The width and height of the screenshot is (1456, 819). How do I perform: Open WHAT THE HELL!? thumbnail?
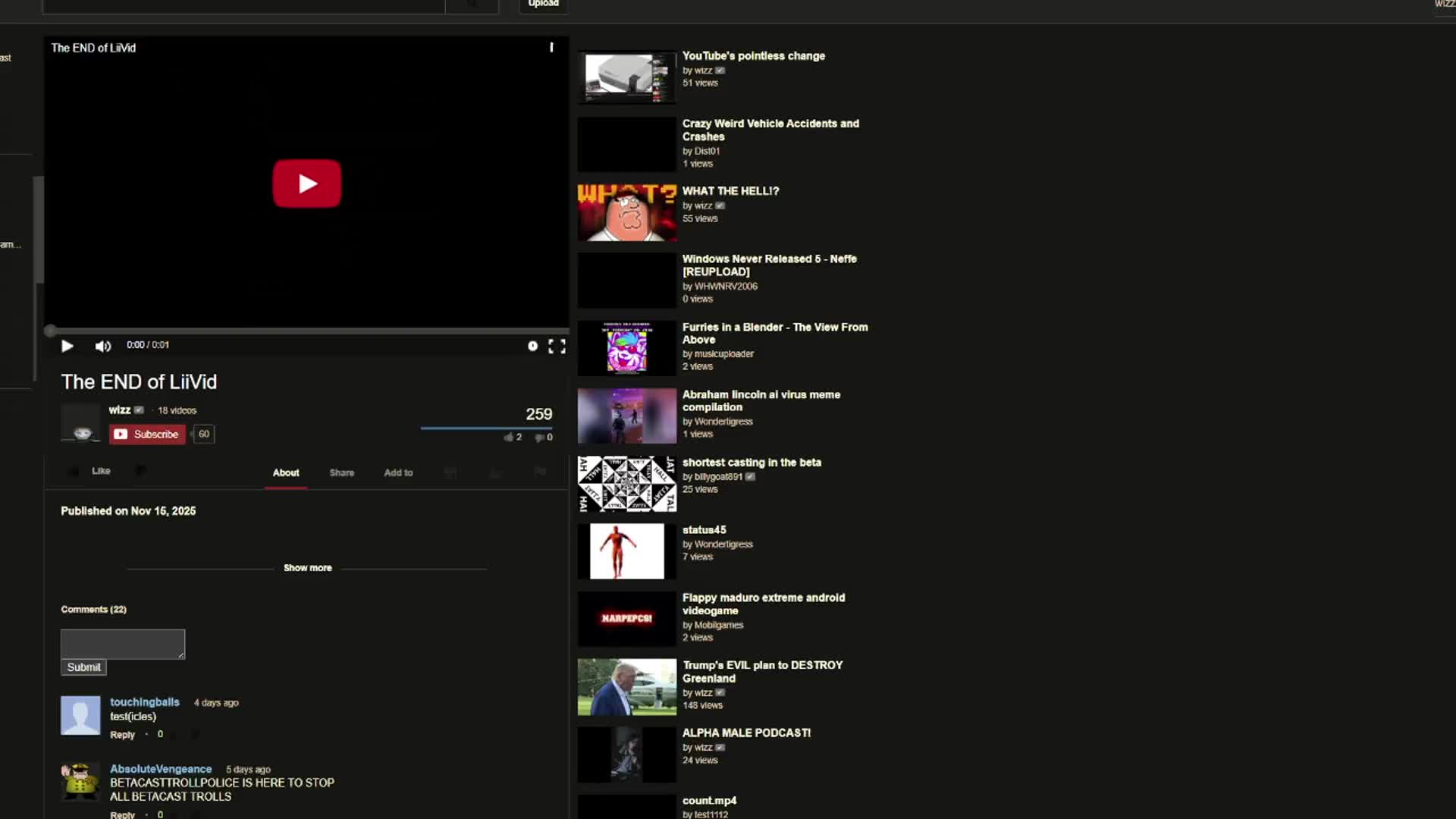626,212
